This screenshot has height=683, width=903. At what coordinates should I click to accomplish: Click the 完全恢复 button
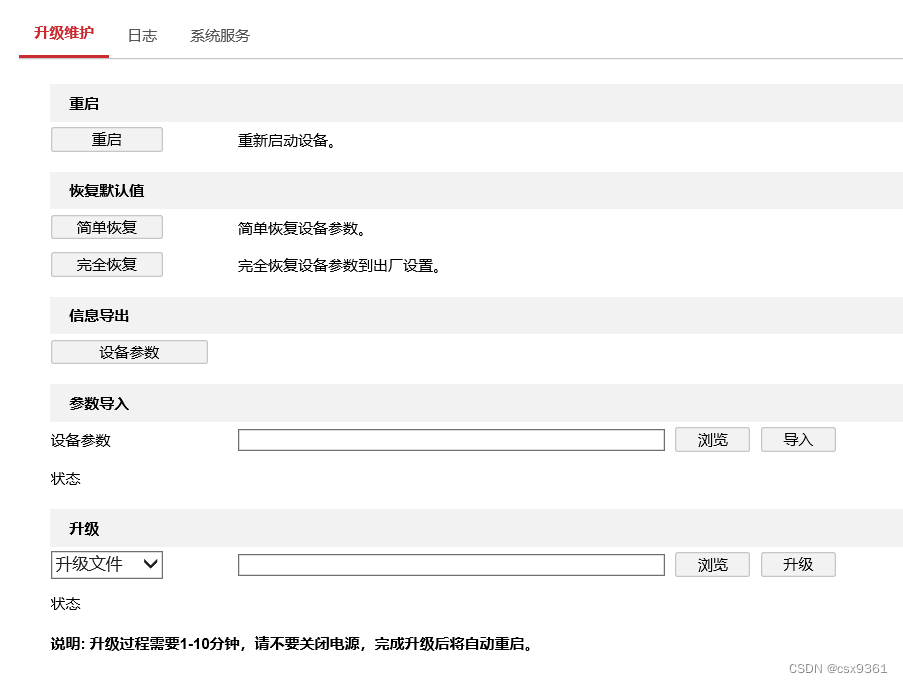tap(107, 264)
